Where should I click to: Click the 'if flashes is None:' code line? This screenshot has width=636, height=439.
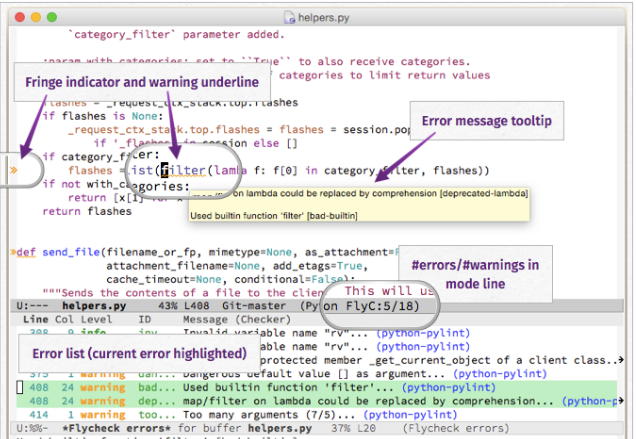(x=103, y=116)
